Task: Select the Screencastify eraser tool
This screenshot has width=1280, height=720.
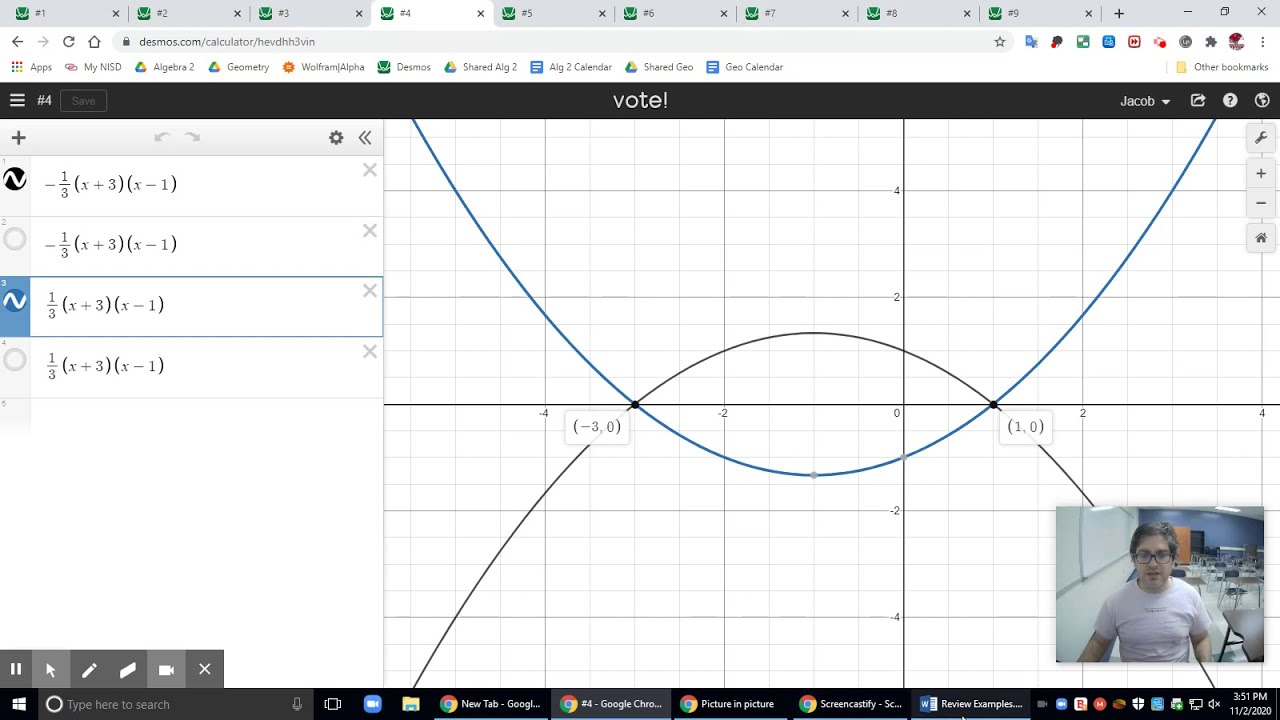Action: (127, 670)
